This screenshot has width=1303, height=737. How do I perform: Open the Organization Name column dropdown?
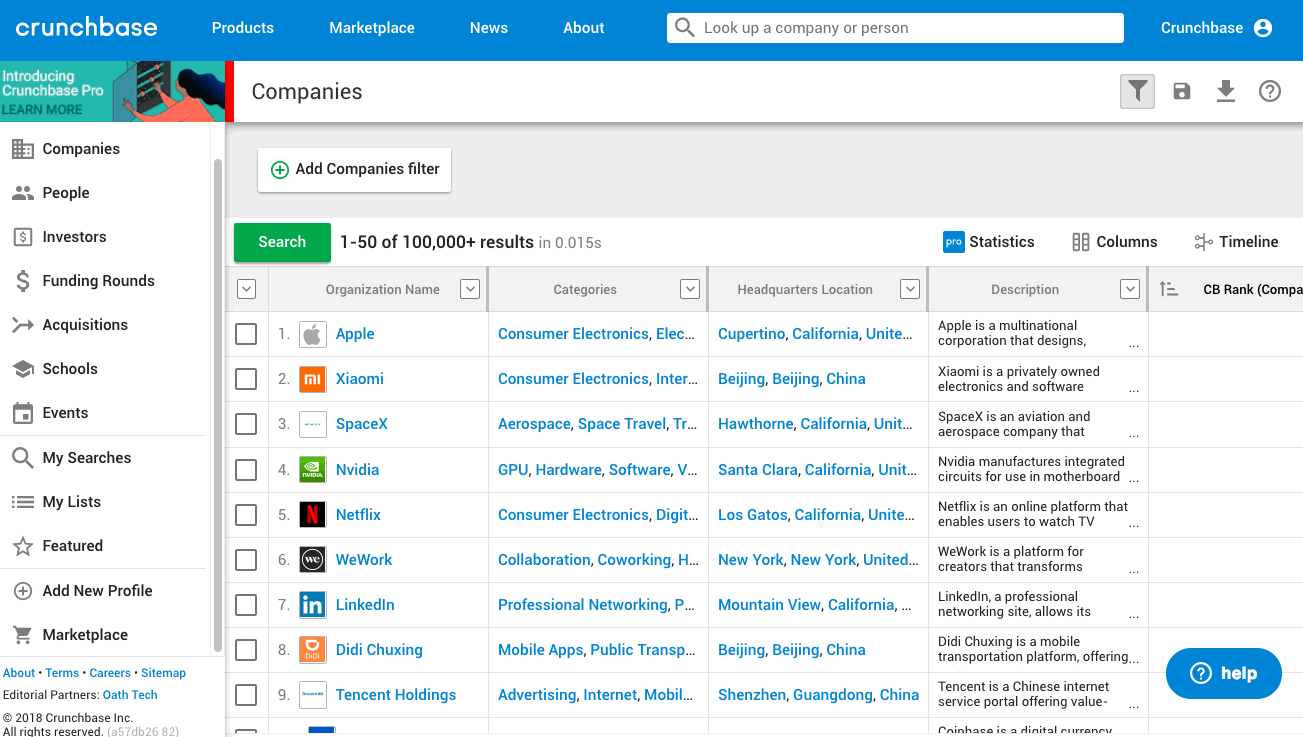pos(470,289)
